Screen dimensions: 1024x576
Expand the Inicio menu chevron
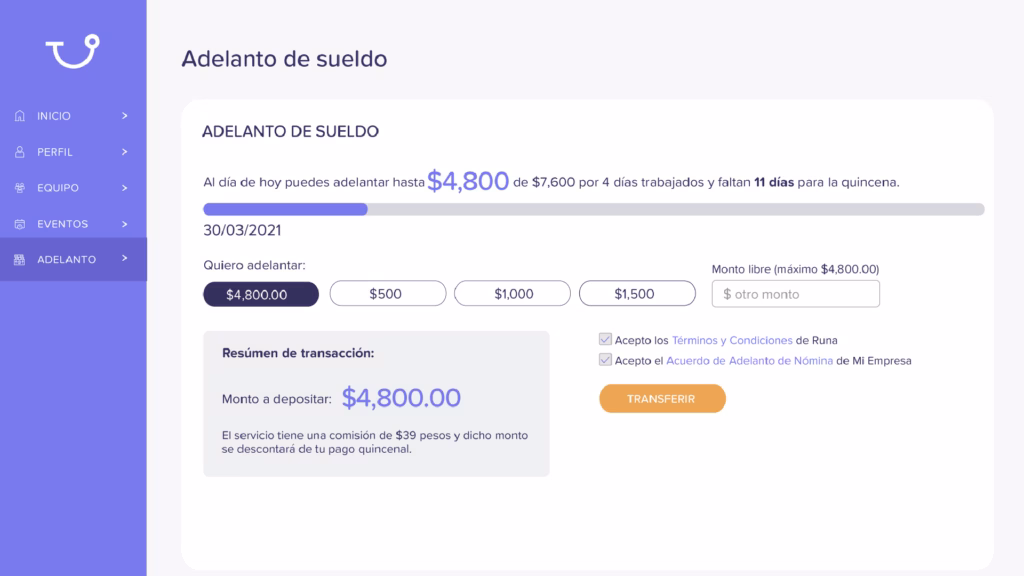point(124,116)
